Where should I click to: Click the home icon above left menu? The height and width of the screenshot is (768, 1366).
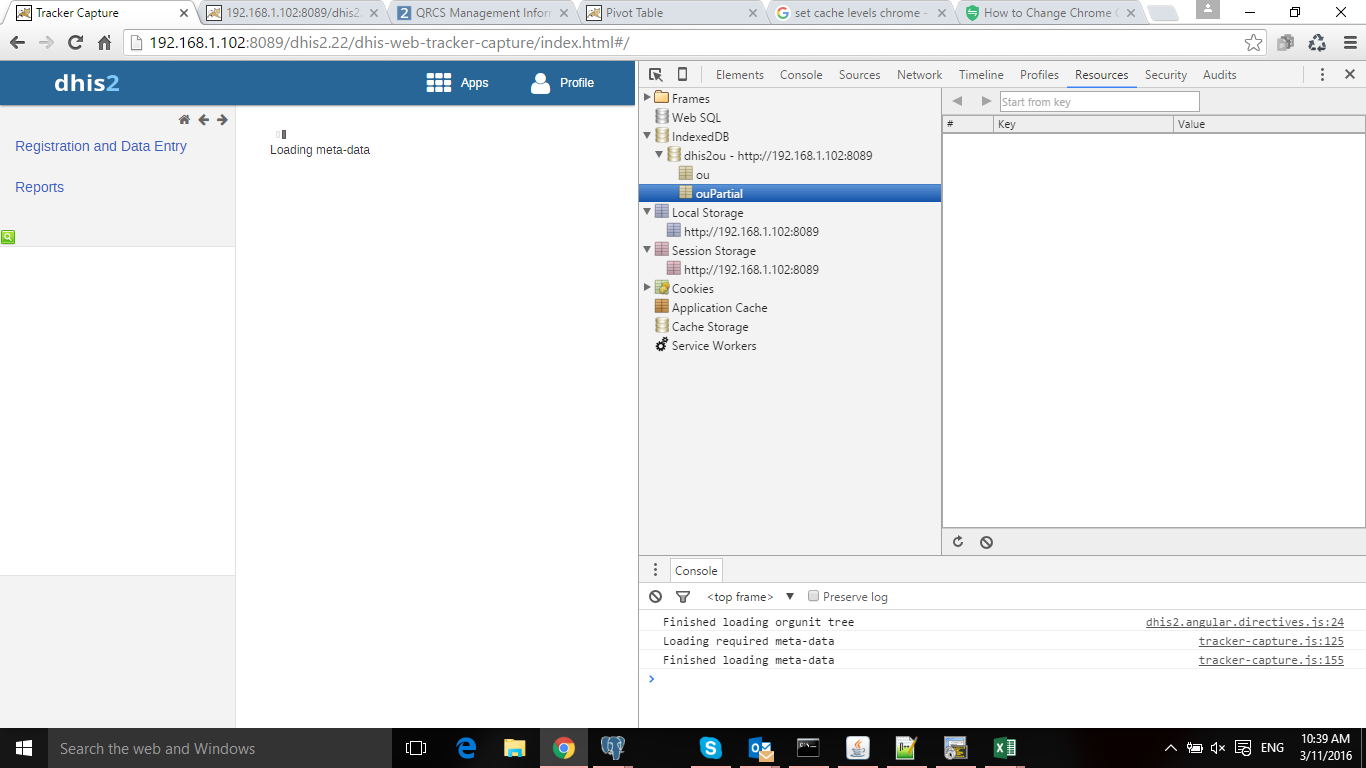tap(184, 120)
